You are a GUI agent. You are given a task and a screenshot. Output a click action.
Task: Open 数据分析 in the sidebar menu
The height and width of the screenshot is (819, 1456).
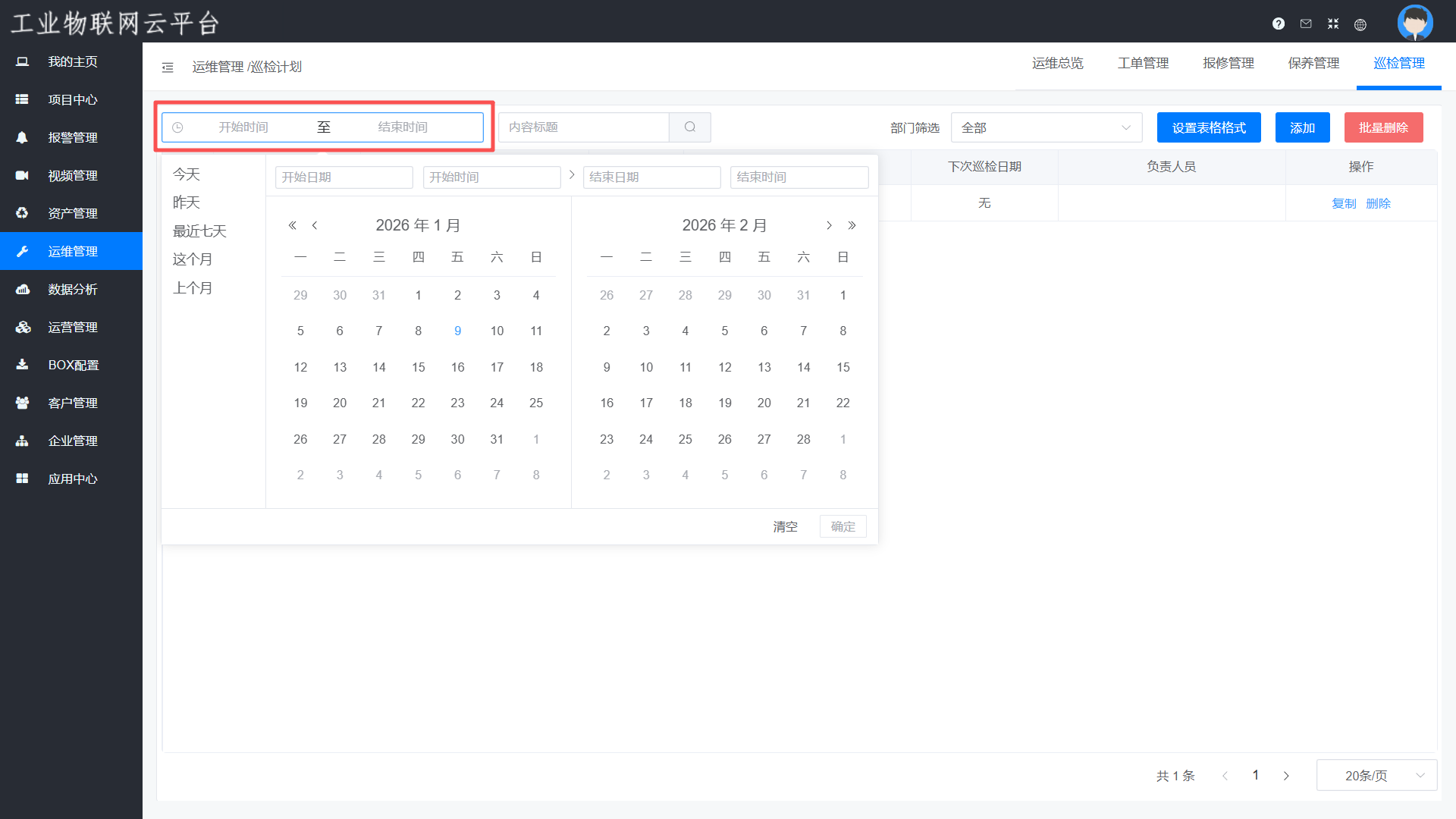(x=73, y=289)
